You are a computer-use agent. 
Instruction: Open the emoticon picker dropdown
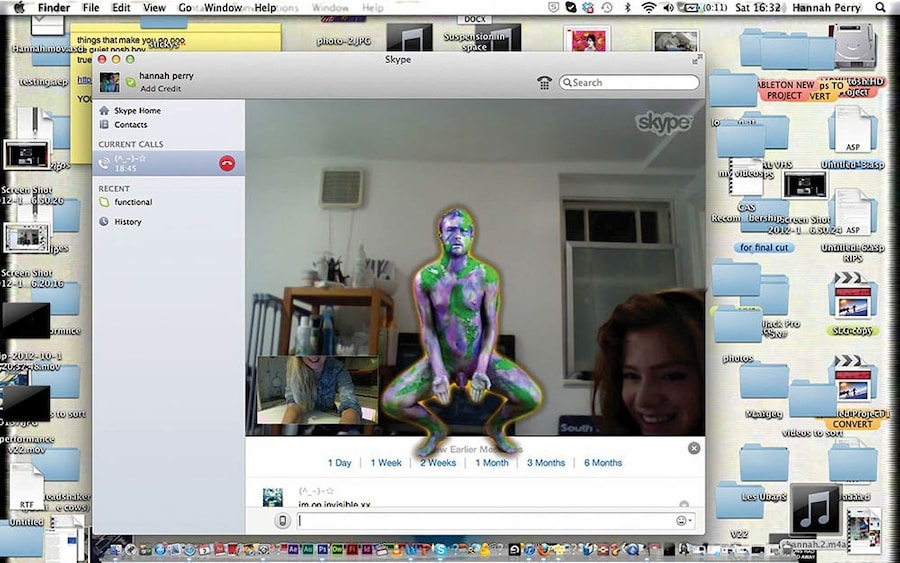(684, 520)
